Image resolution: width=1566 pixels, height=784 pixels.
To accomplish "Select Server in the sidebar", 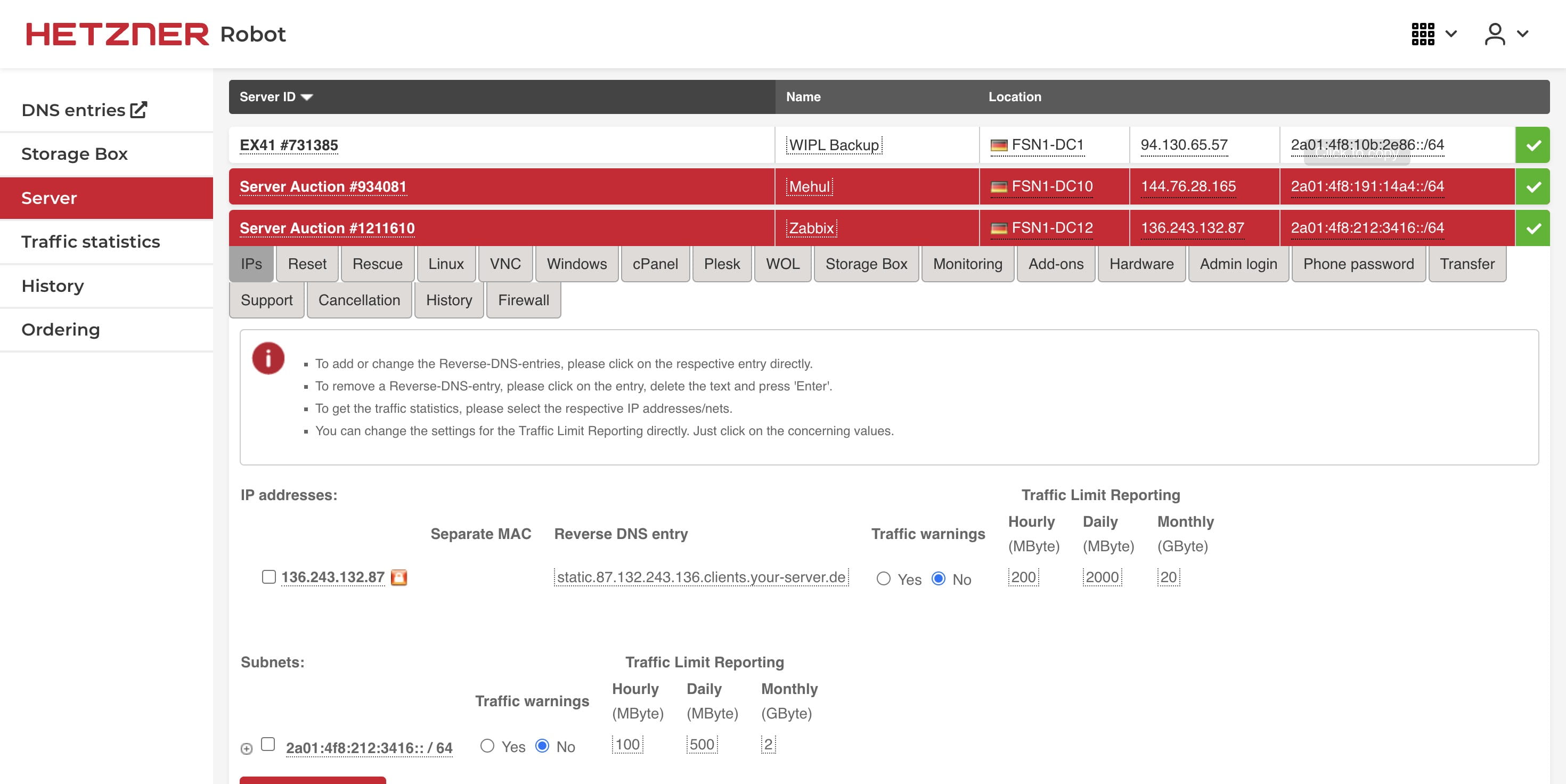I will (107, 198).
